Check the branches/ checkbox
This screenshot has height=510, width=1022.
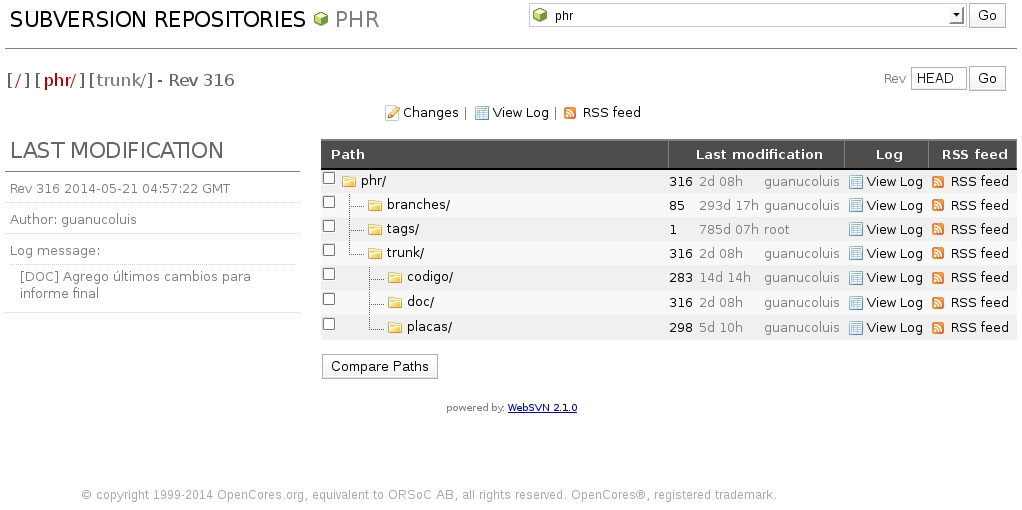[x=329, y=202]
